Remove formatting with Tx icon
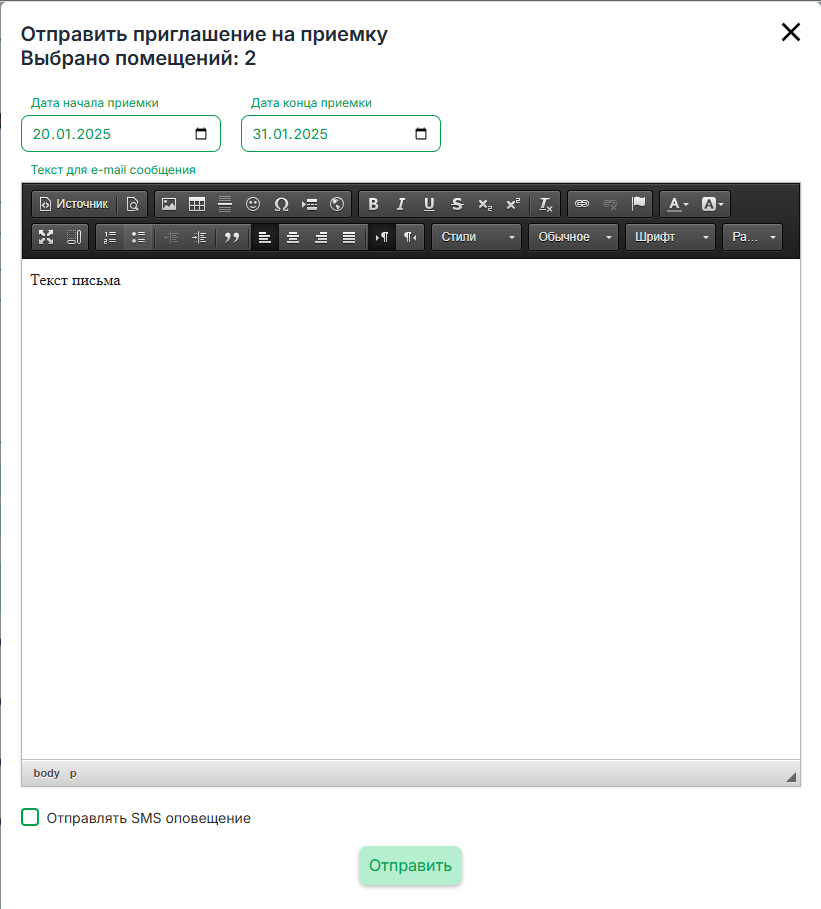821x909 pixels. pyautogui.click(x=546, y=204)
